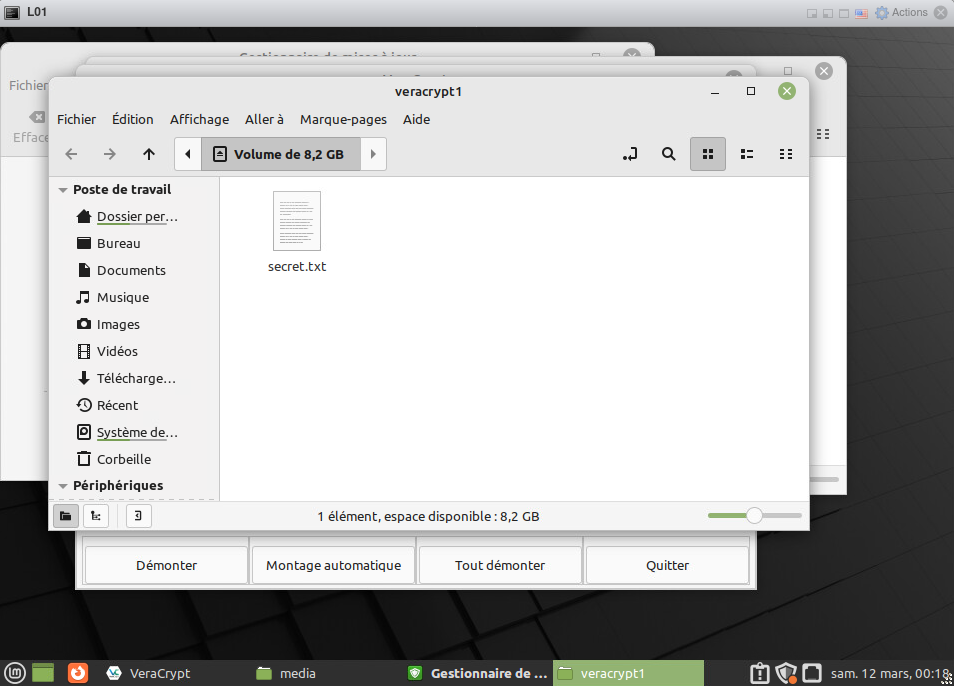This screenshot has height=686, width=954.
Task: Go back using the back arrow
Action: (x=71, y=154)
